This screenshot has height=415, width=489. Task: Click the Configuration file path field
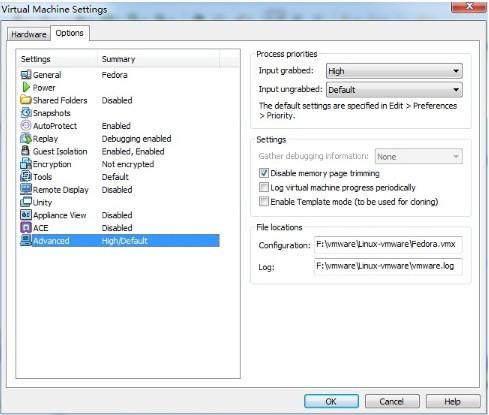coord(388,244)
